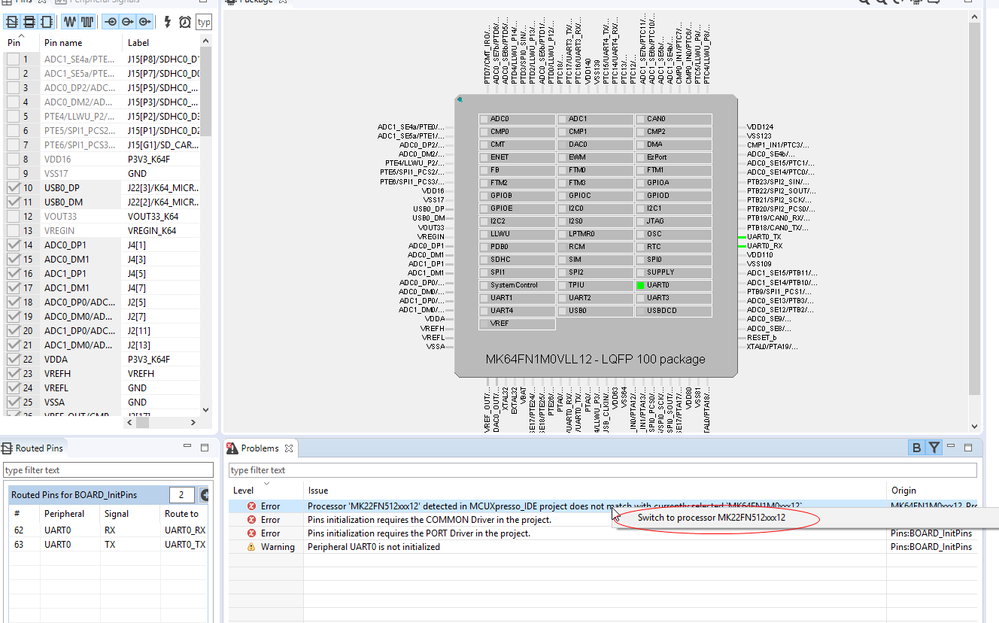Uncheck the pin 10 USB0_DP checkbox
The width and height of the screenshot is (999, 623).
point(13,188)
